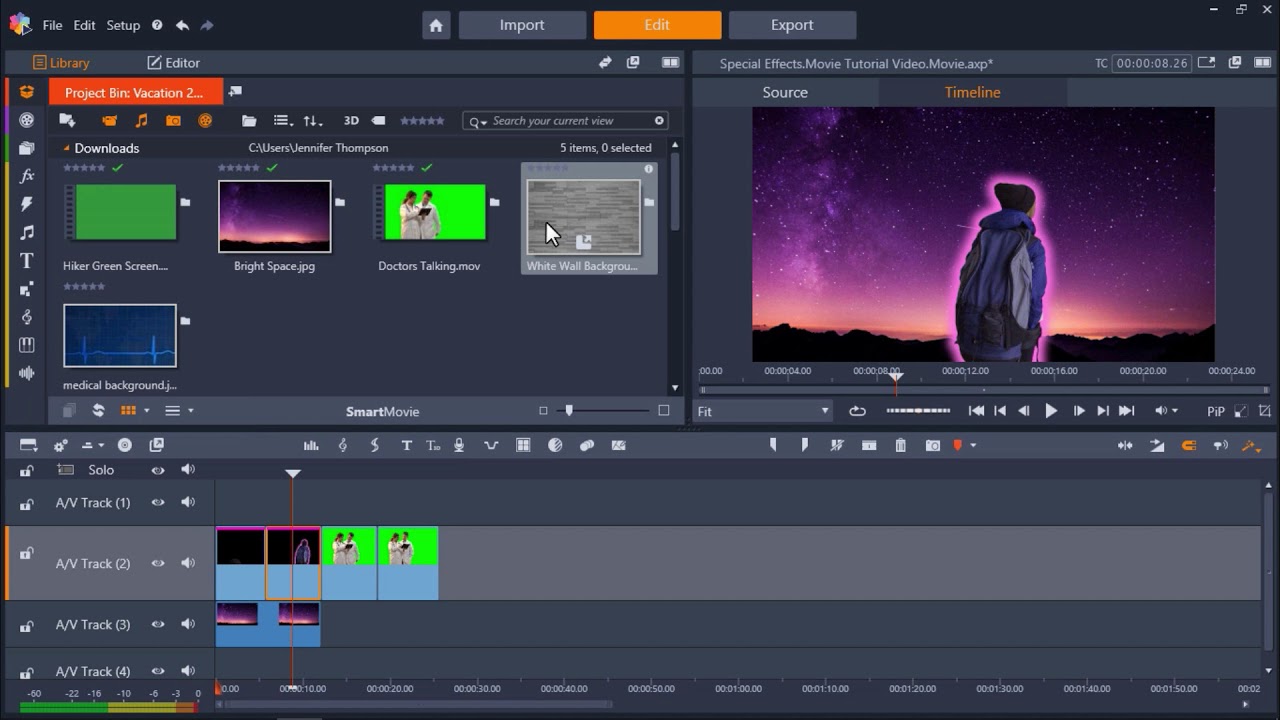
Task: Hide A/V Track (3) with eye icon
Action: pos(157,625)
